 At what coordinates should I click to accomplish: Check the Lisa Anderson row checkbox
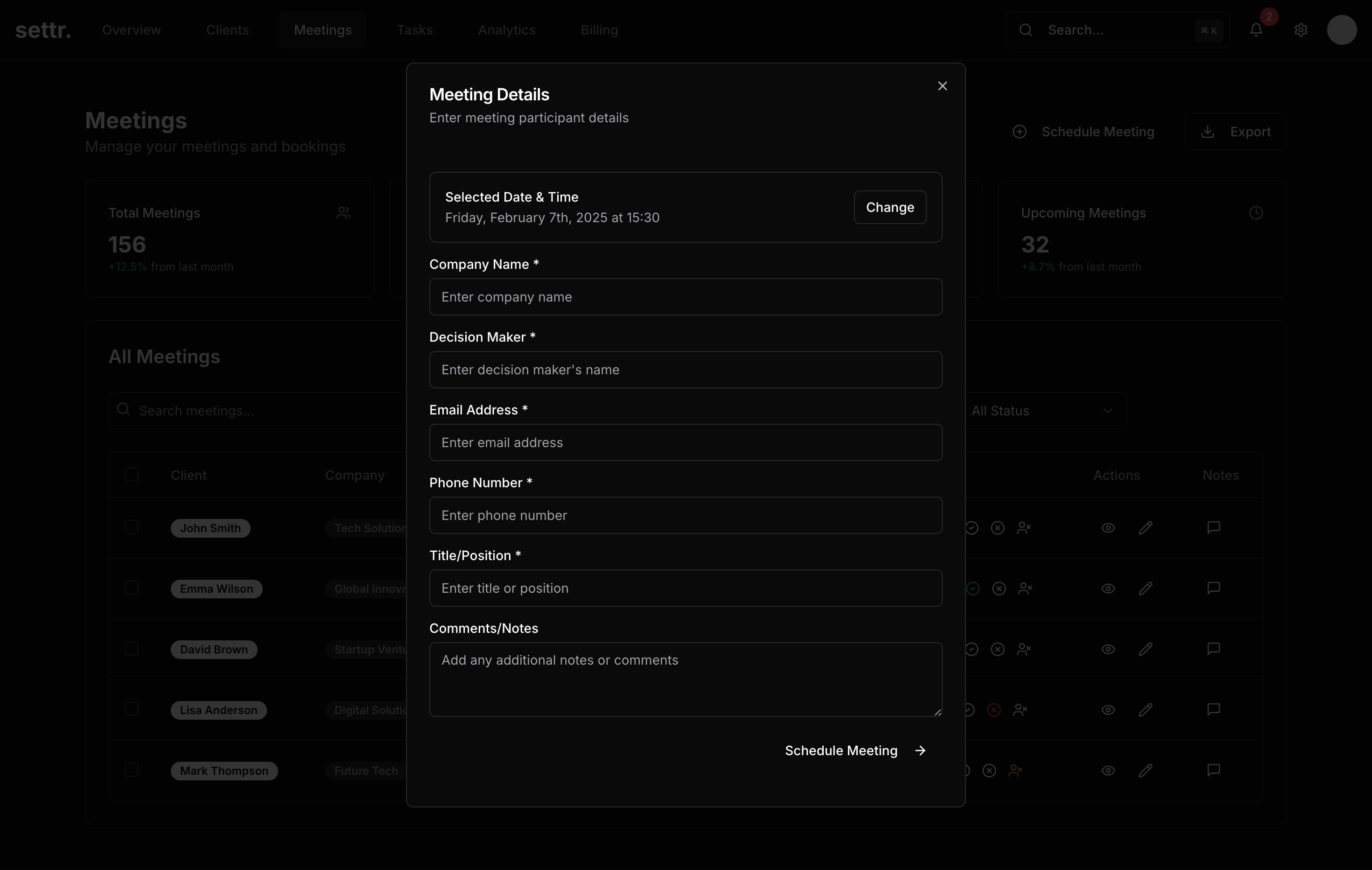(132, 709)
